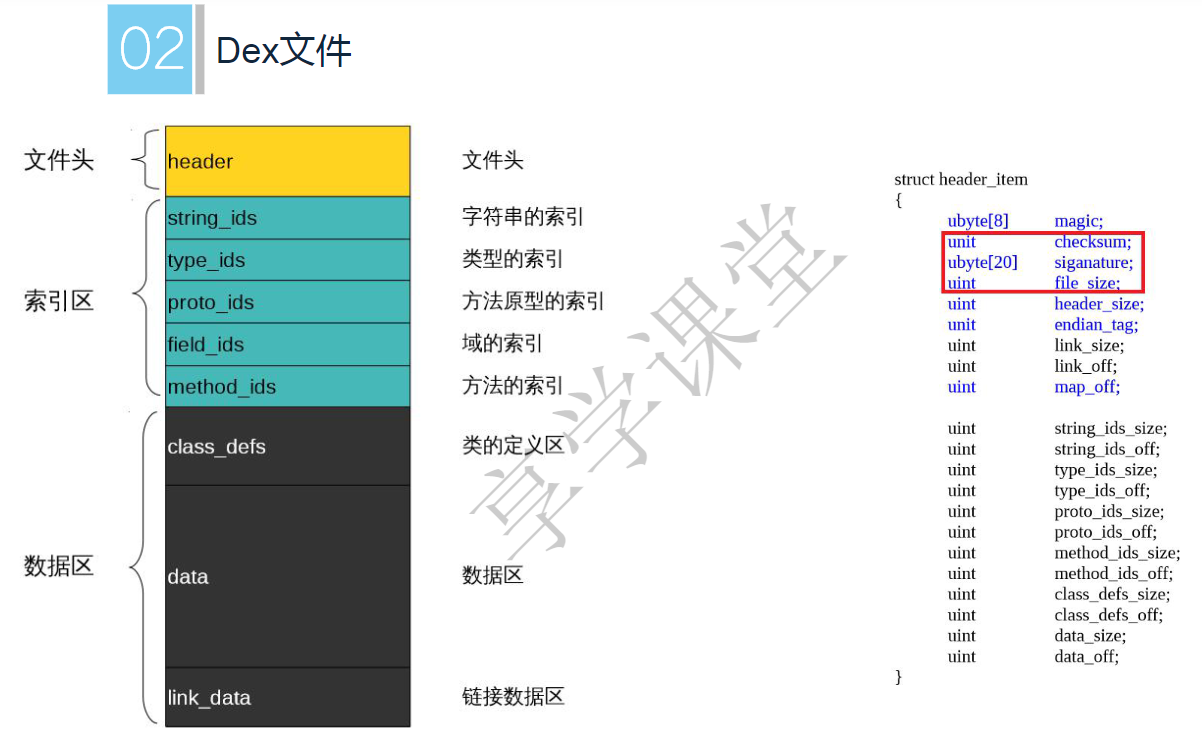This screenshot has height=745, width=1202.
Task: Click the ubyte[8] type
Action: point(978,221)
